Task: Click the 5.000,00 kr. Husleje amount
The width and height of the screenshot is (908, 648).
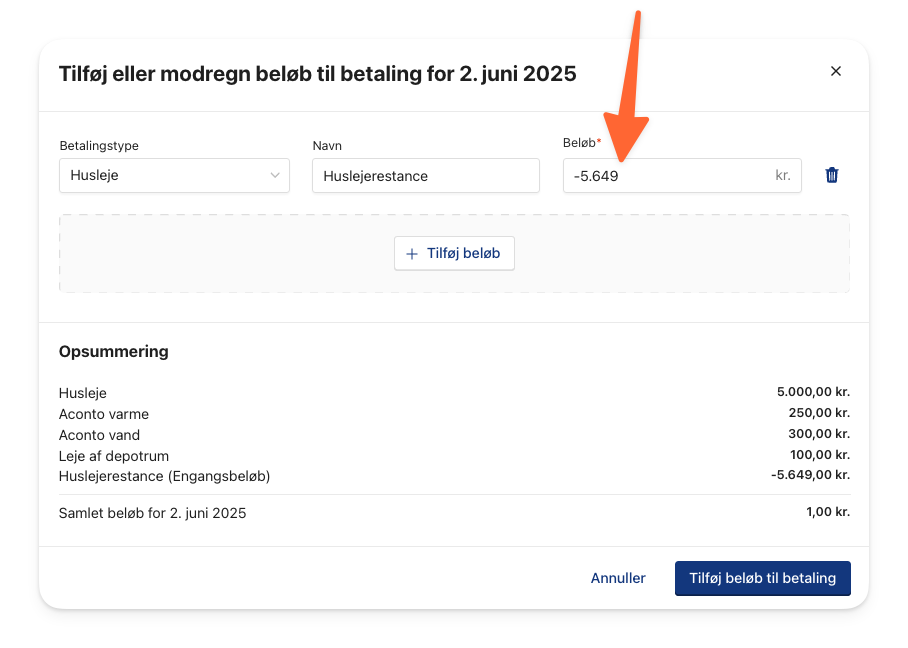Action: [x=813, y=392]
